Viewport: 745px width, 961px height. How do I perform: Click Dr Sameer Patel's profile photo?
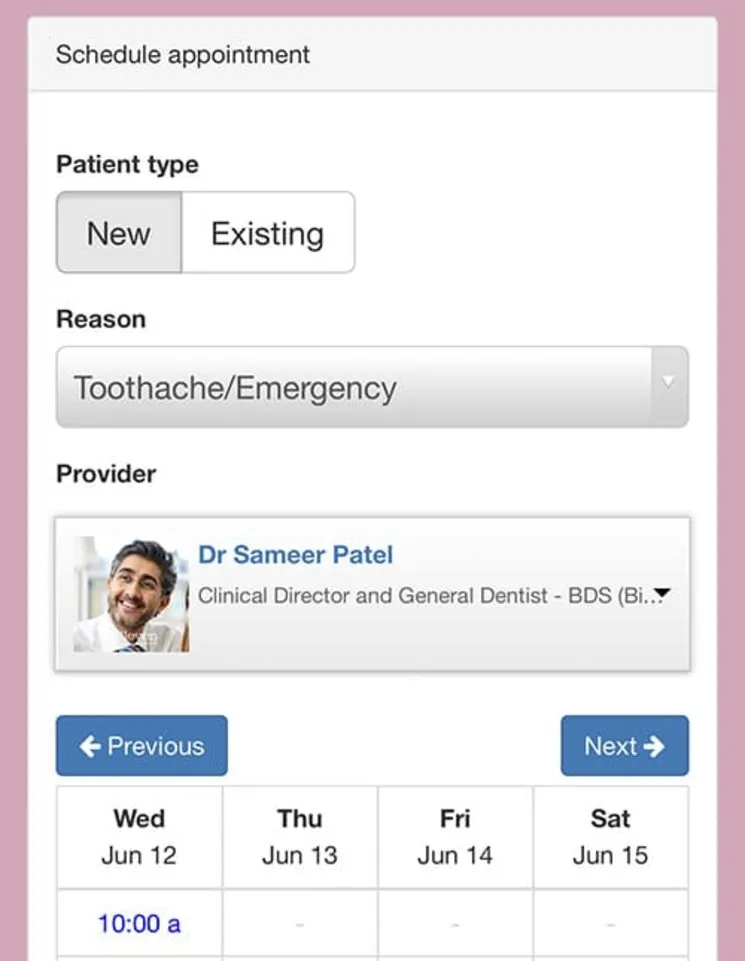pyautogui.click(x=131, y=595)
